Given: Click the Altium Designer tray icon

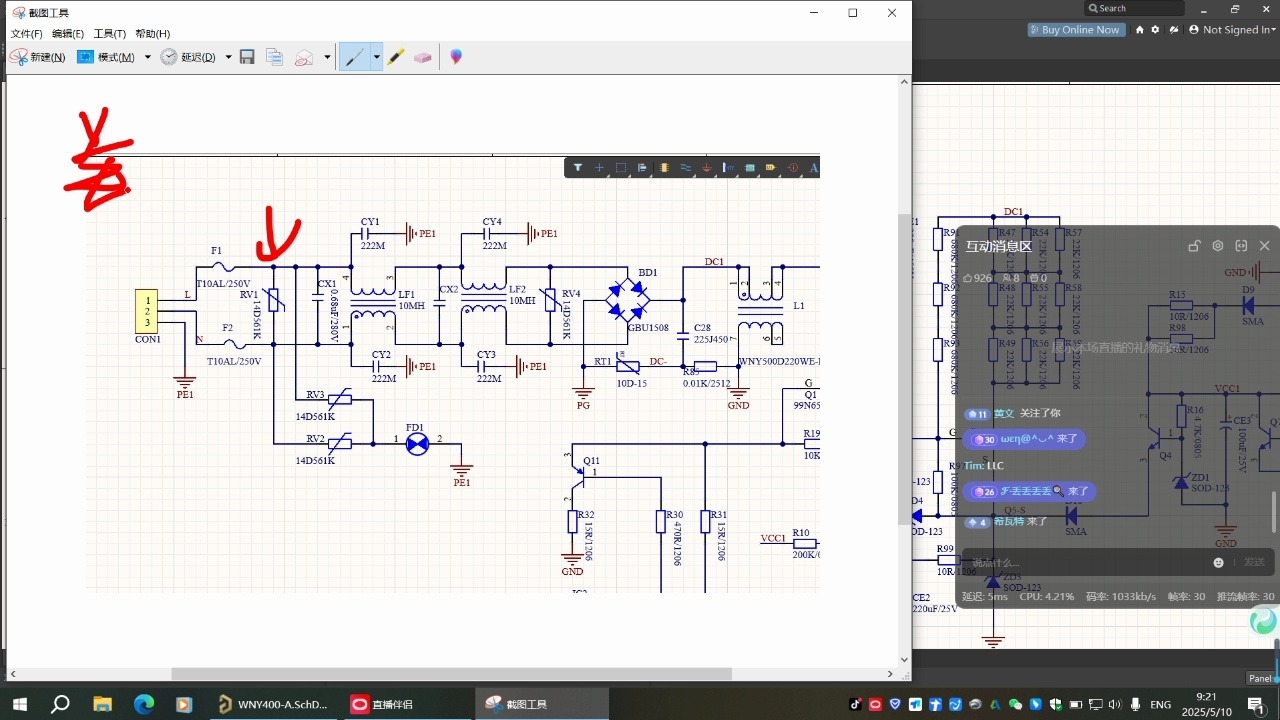Looking at the screenshot, I should (995, 704).
